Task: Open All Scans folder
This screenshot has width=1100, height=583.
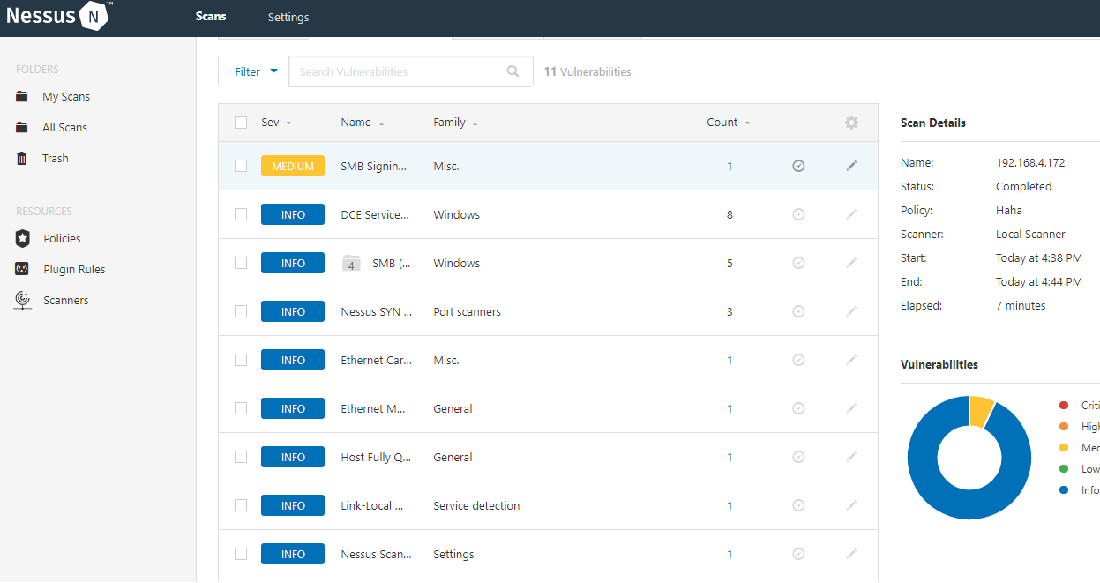Action: [x=65, y=127]
